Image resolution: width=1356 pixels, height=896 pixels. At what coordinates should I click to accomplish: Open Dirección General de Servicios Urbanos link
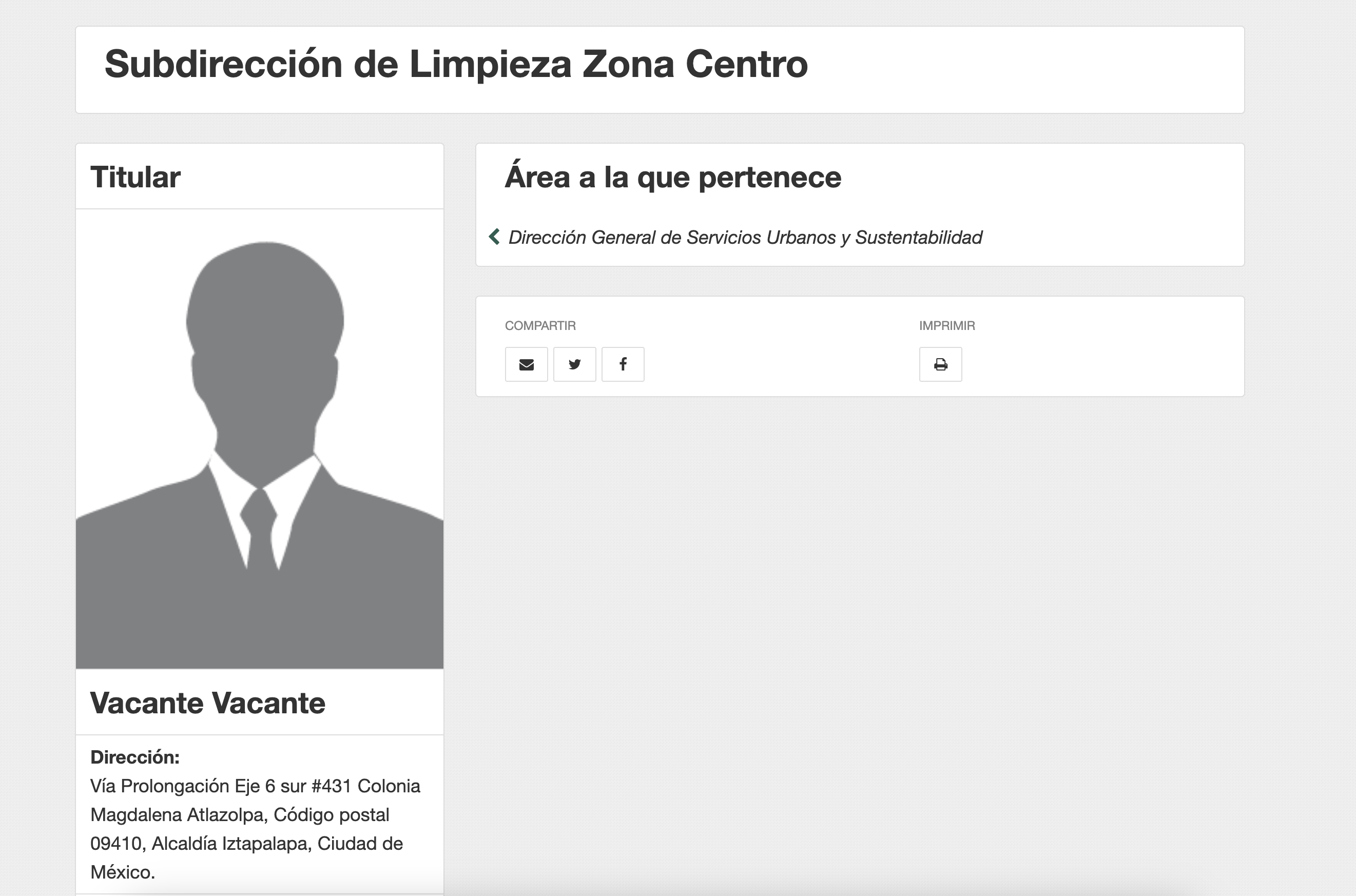pyautogui.click(x=745, y=237)
